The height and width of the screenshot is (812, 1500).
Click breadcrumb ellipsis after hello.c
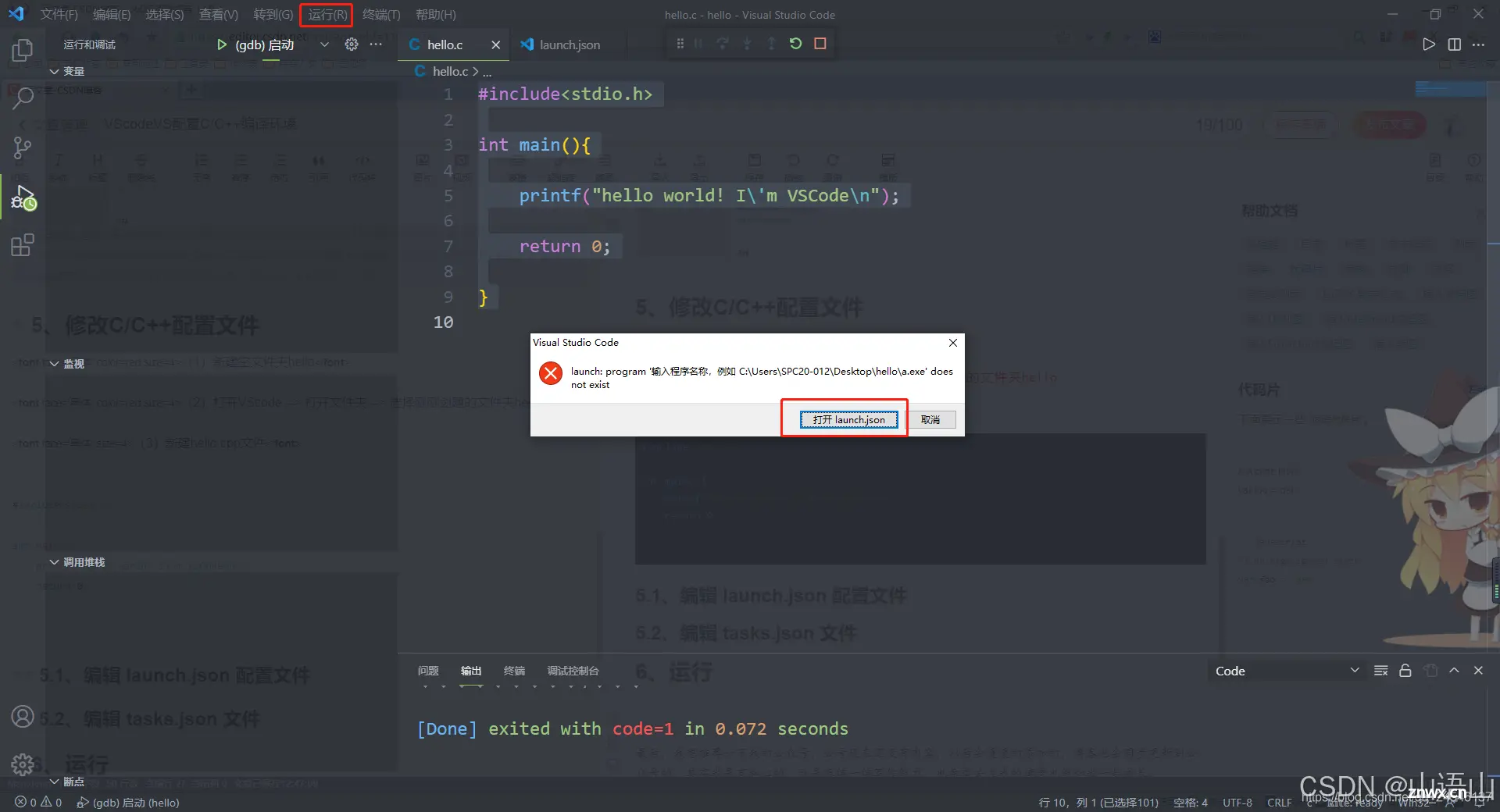[487, 71]
